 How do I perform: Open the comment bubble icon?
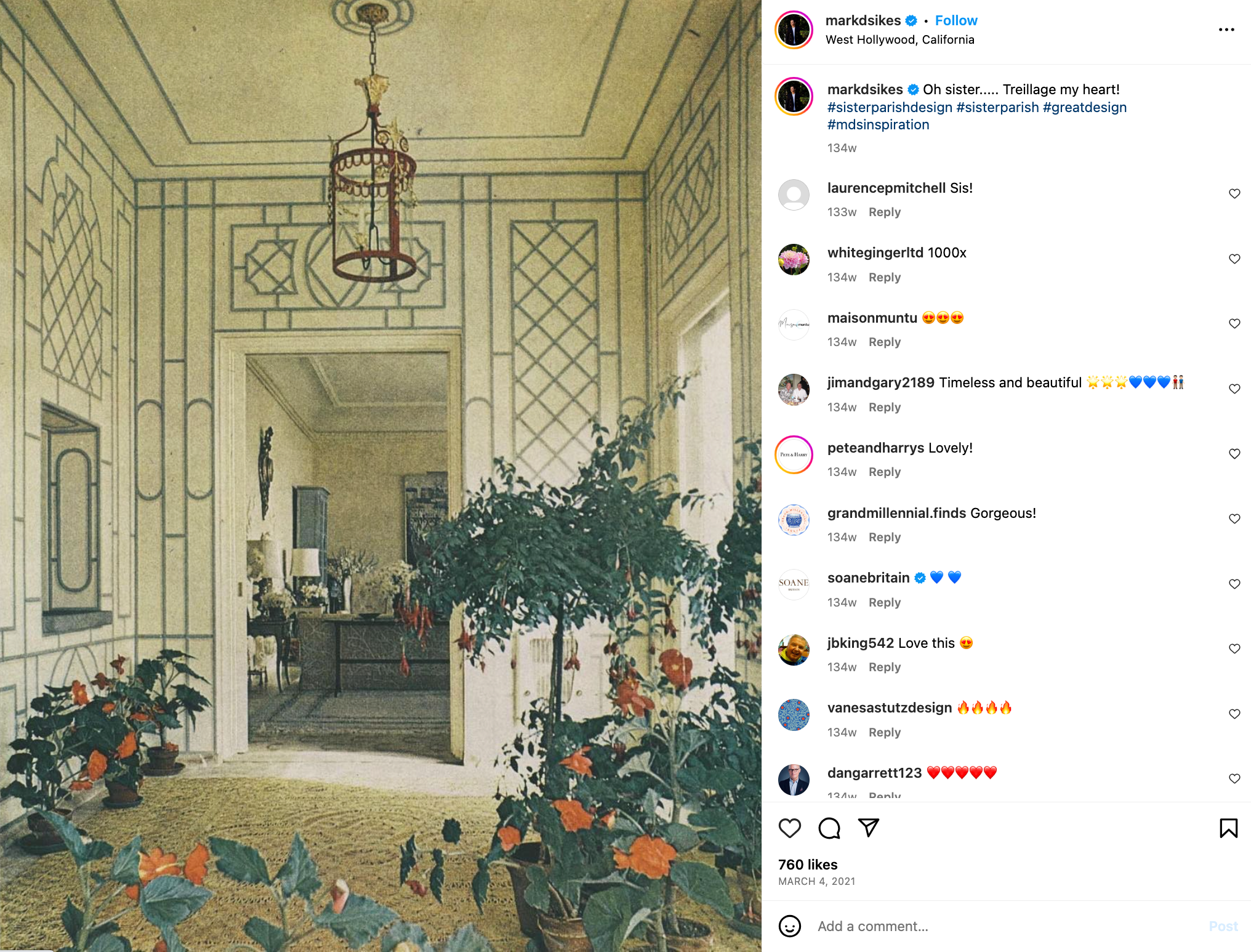click(829, 828)
